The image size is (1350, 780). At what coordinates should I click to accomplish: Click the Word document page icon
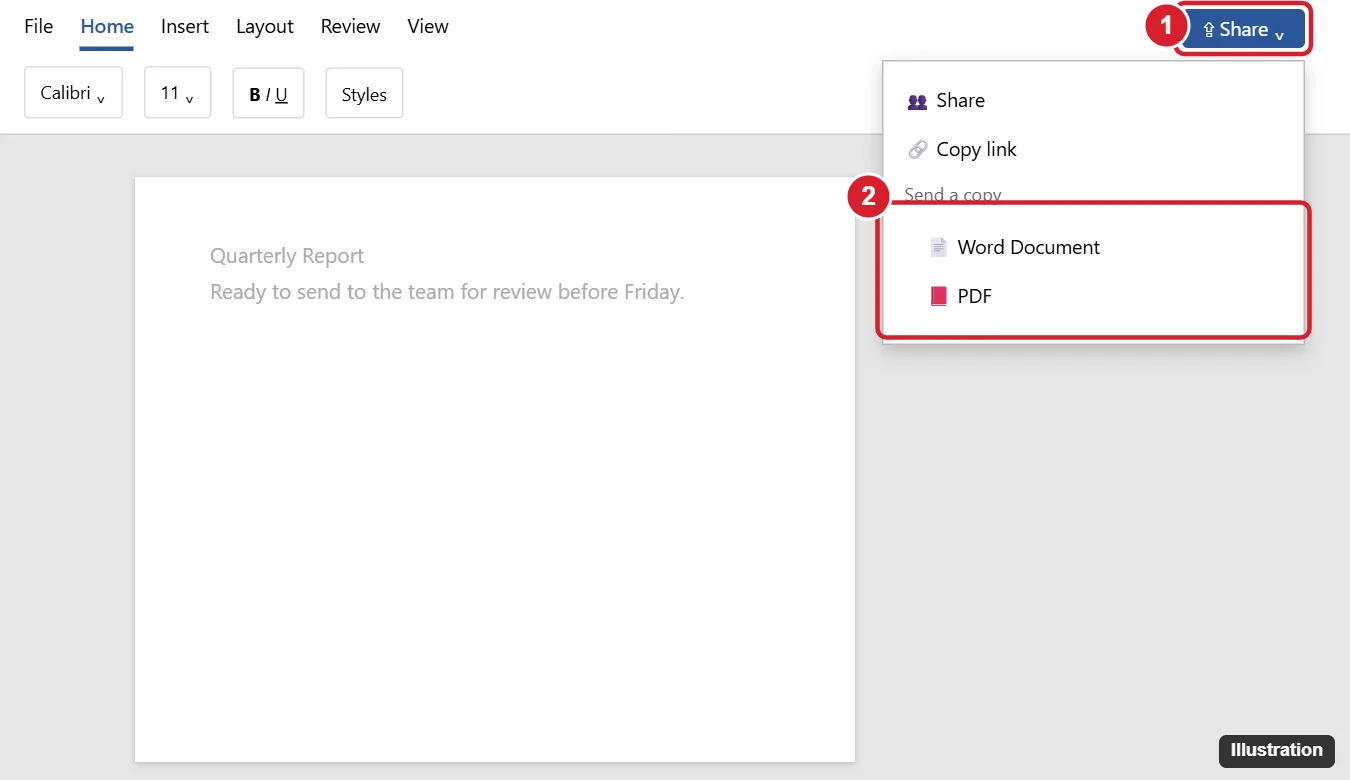coord(938,247)
